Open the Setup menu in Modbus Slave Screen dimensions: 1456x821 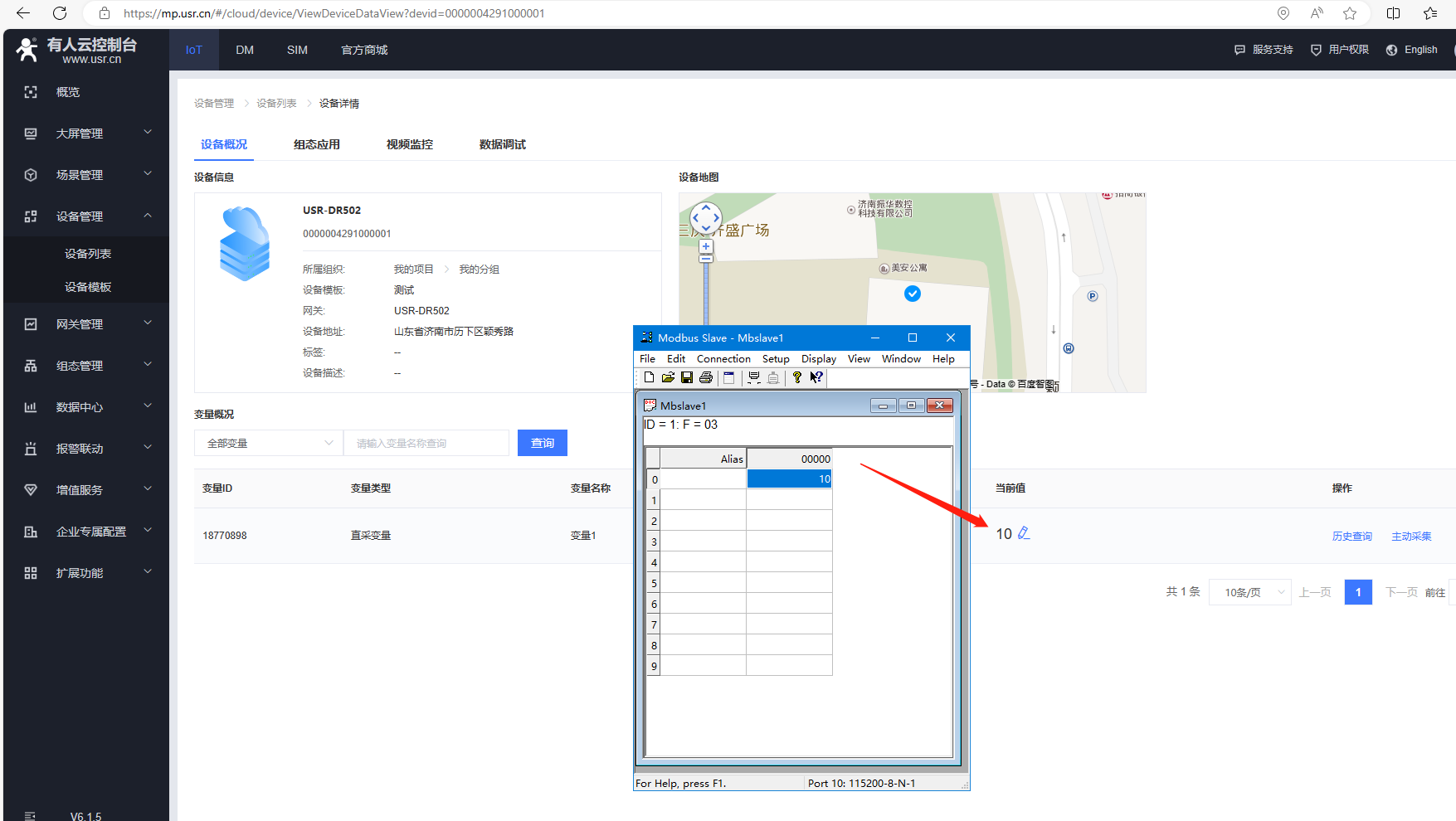coord(776,359)
